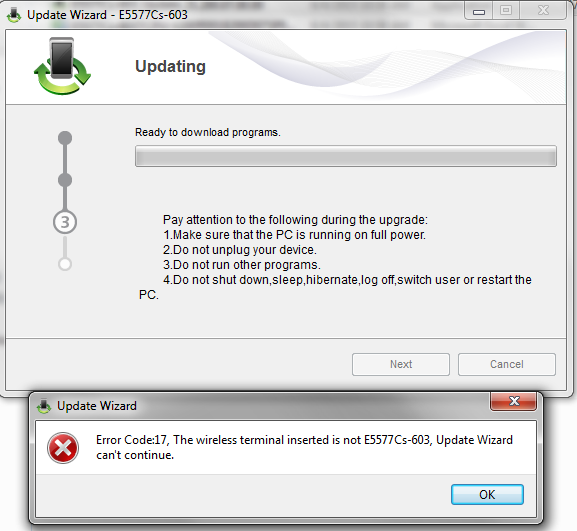Click the first step dot in tracker
577x531 pixels.
coord(65,138)
